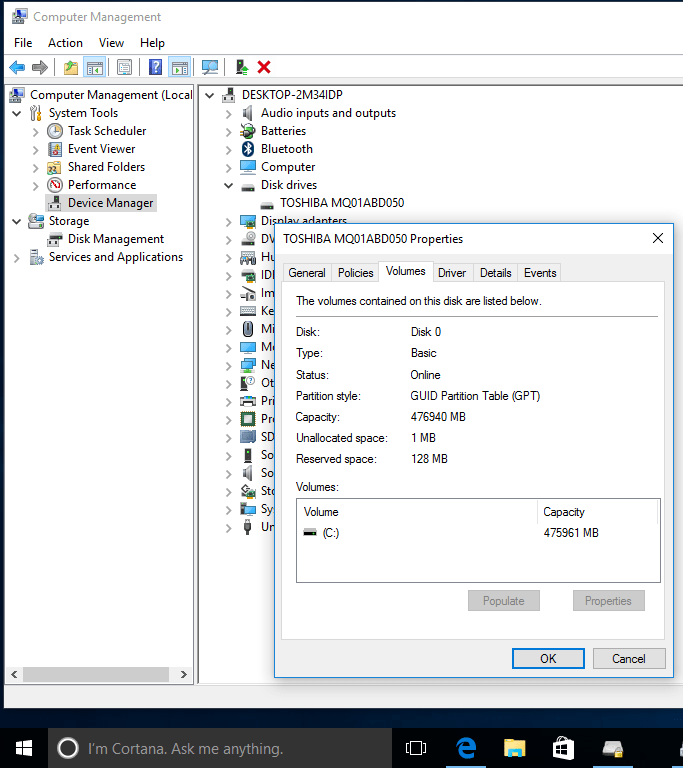Click the Back arrow in the toolbar
This screenshot has width=683, height=768.
click(x=17, y=67)
